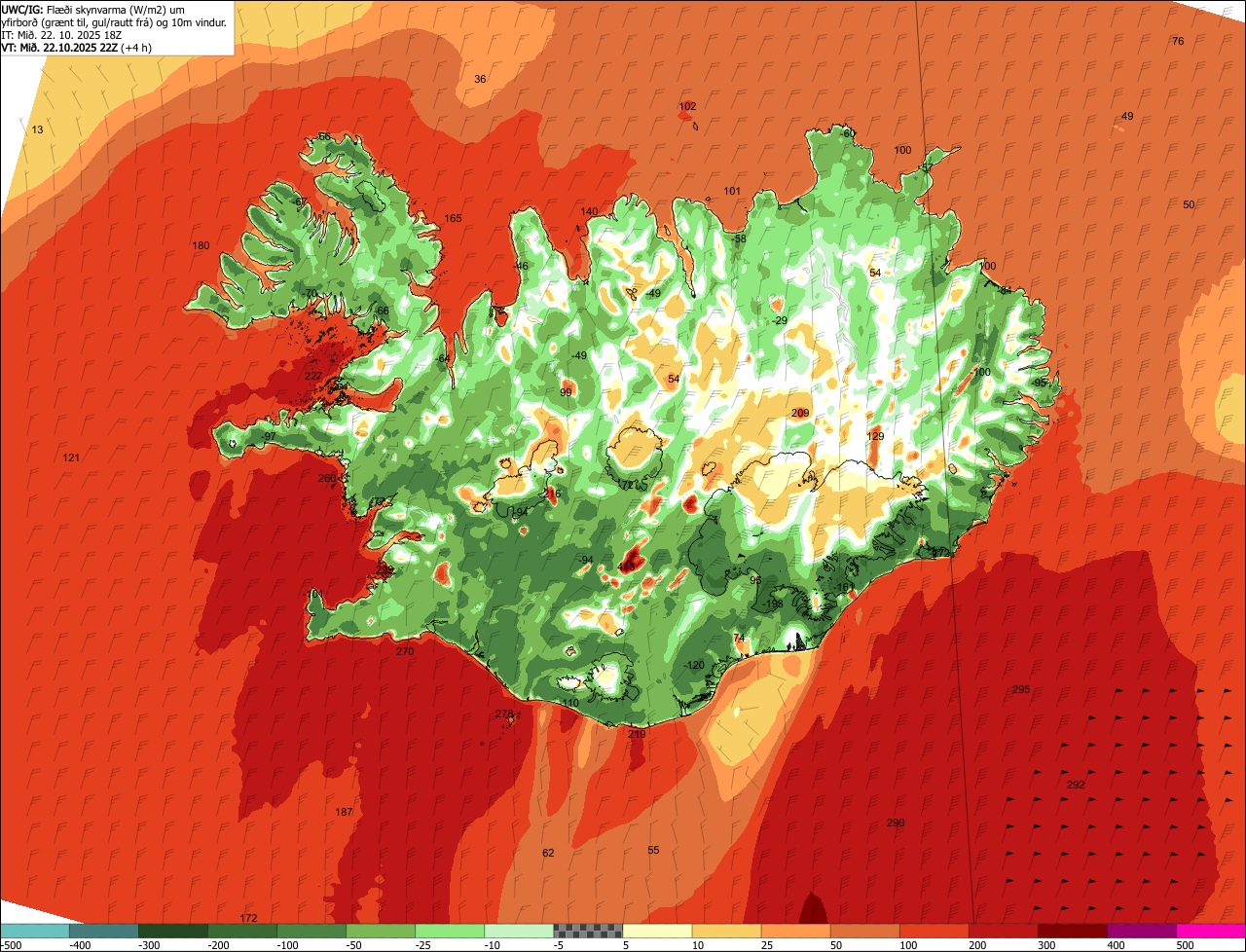Image resolution: width=1246 pixels, height=952 pixels.
Task: Click the map value 110 near the south coast
Action: (x=569, y=703)
